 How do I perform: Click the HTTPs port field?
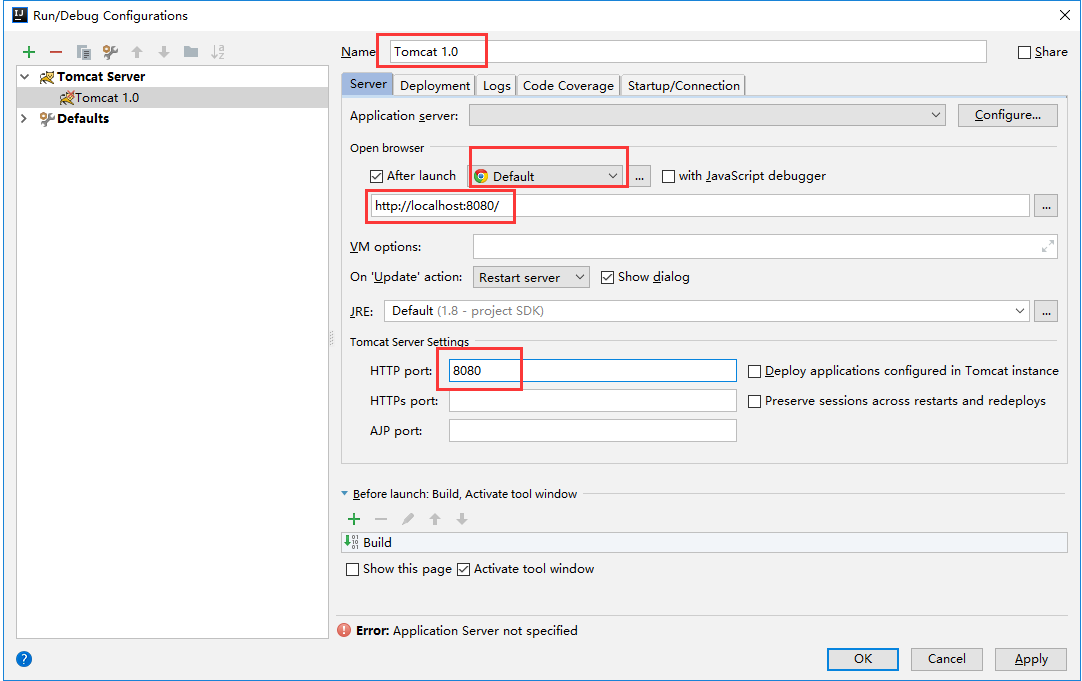593,401
